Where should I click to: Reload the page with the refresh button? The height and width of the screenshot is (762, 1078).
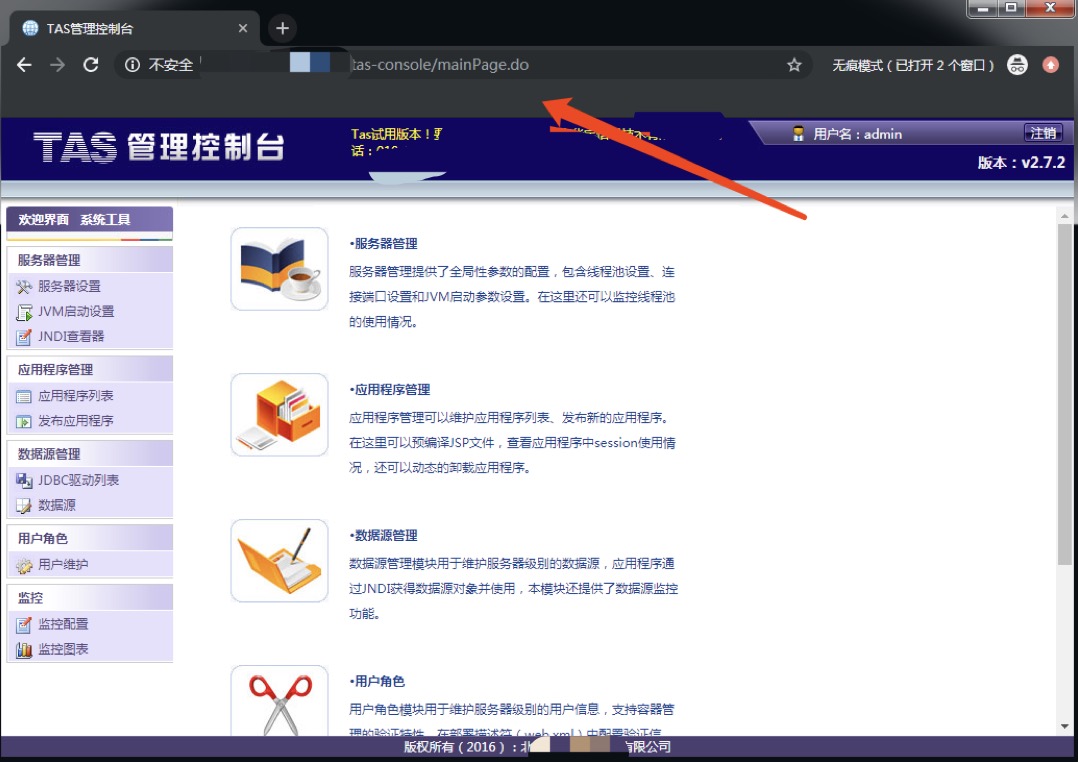(91, 65)
